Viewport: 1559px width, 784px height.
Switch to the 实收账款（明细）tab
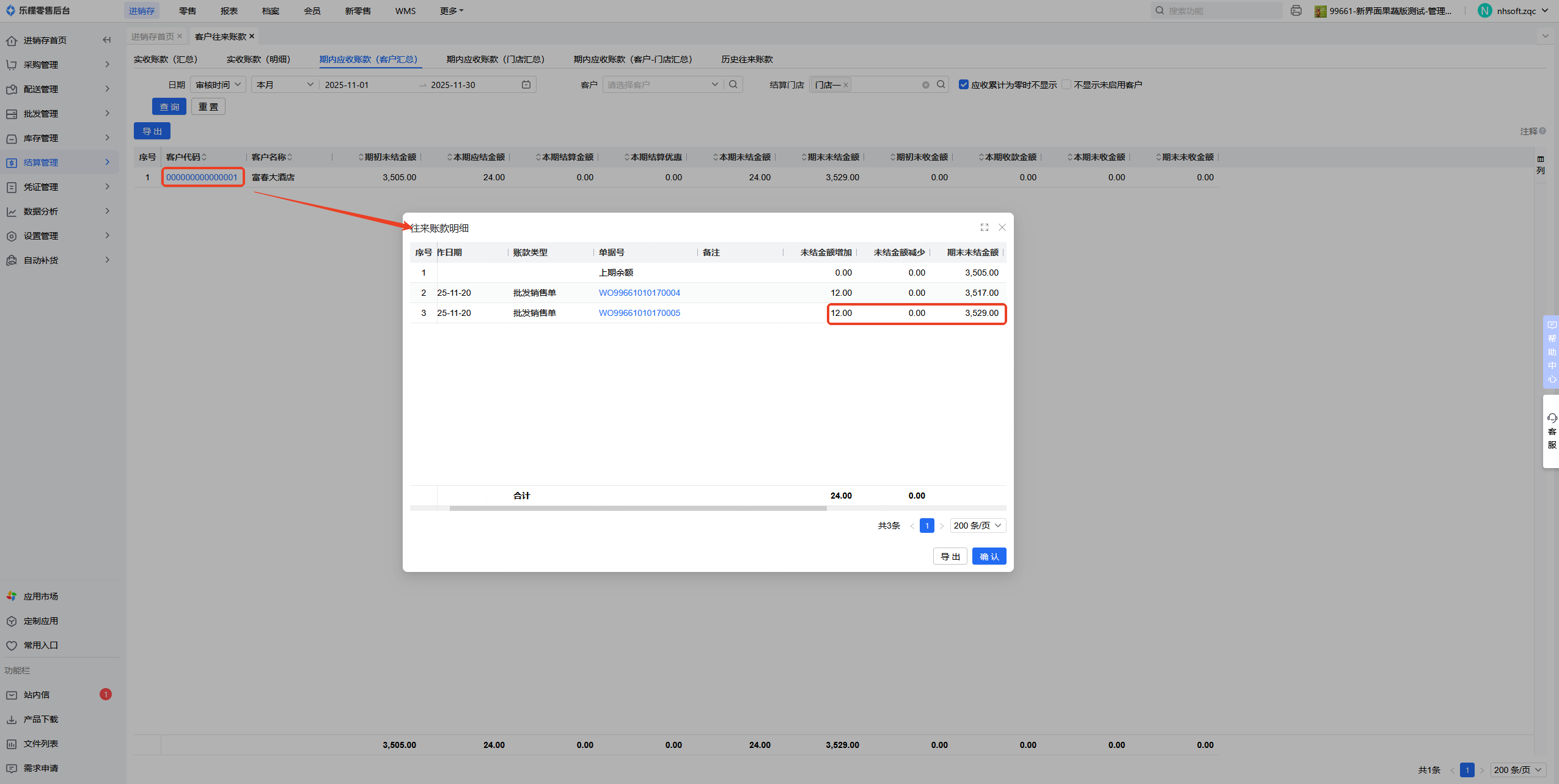258,59
